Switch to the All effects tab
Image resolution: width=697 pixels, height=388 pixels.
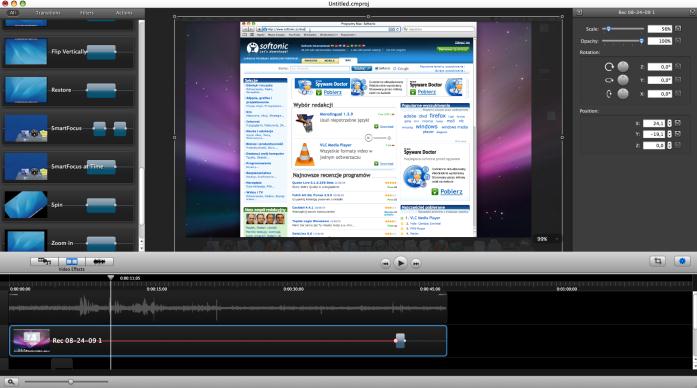click(13, 12)
